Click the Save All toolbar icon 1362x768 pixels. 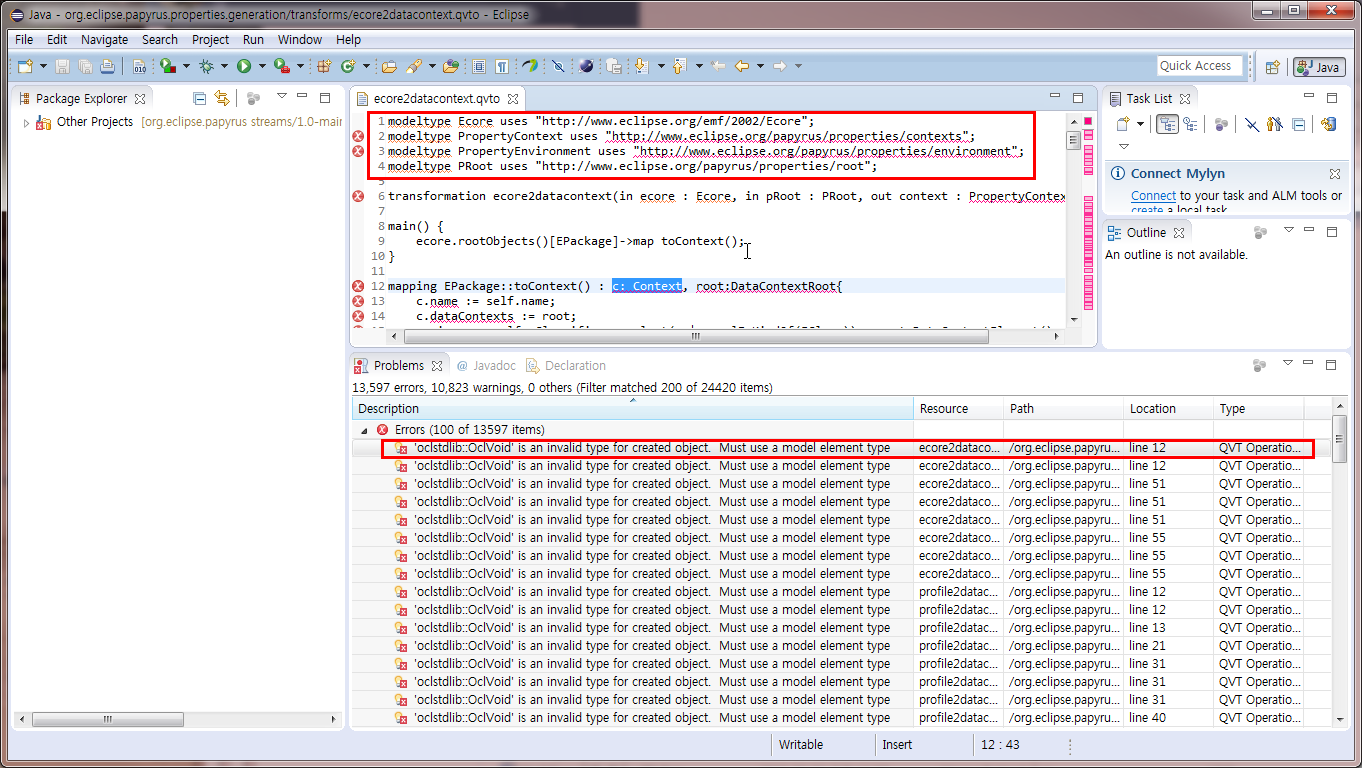click(x=85, y=66)
